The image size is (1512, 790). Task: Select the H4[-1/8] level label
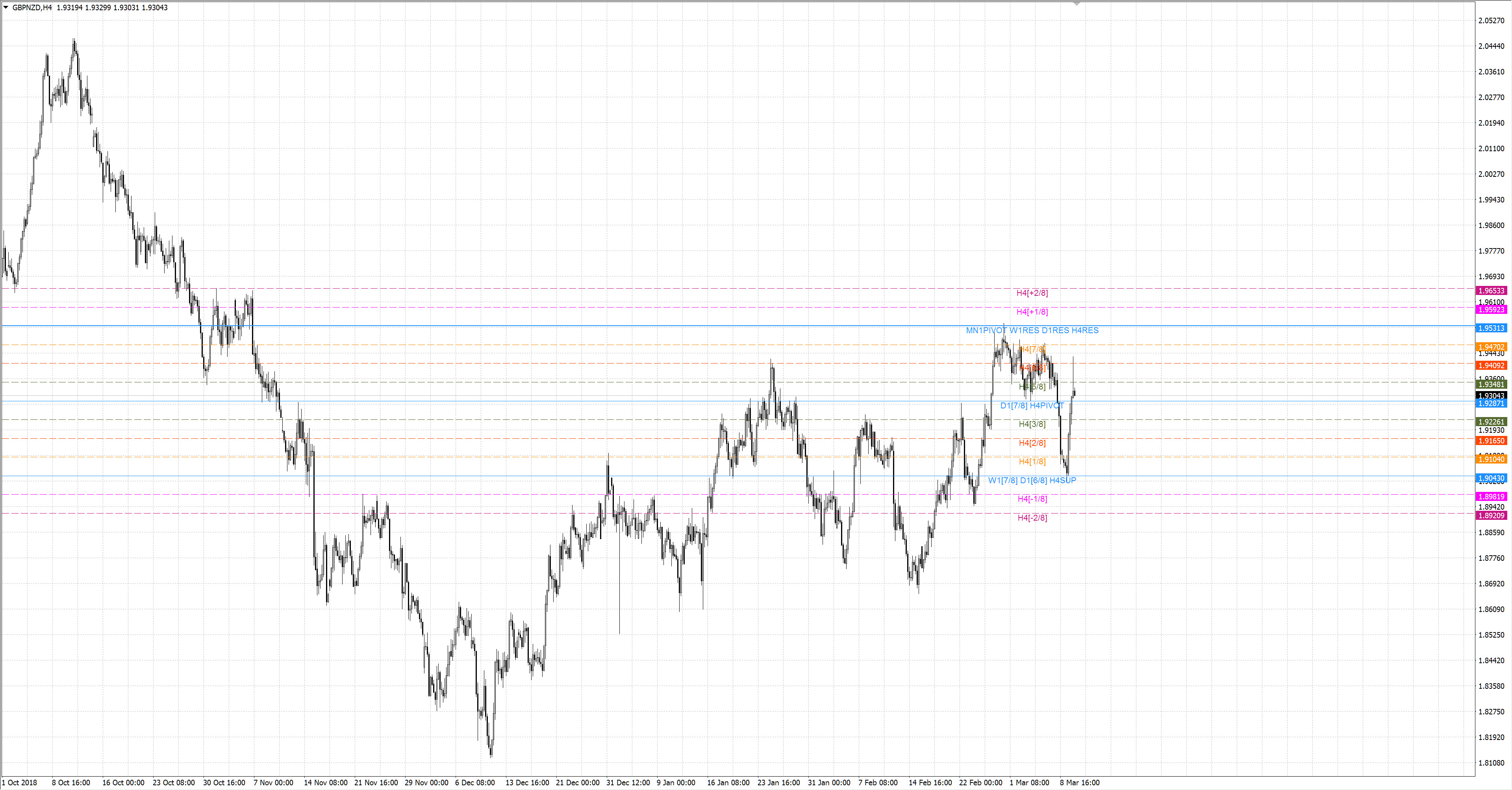(1032, 499)
